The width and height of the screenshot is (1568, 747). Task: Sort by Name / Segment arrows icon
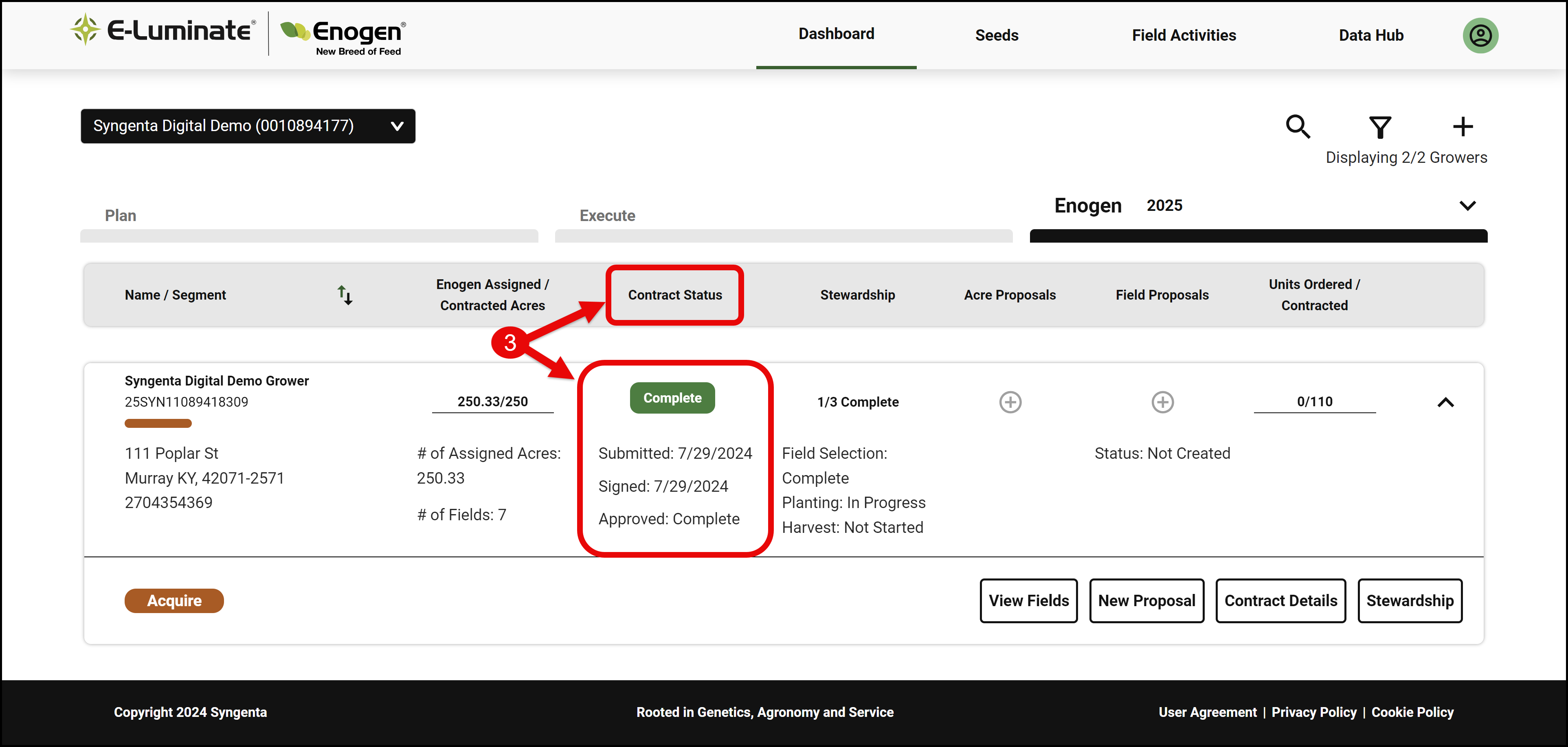point(345,295)
